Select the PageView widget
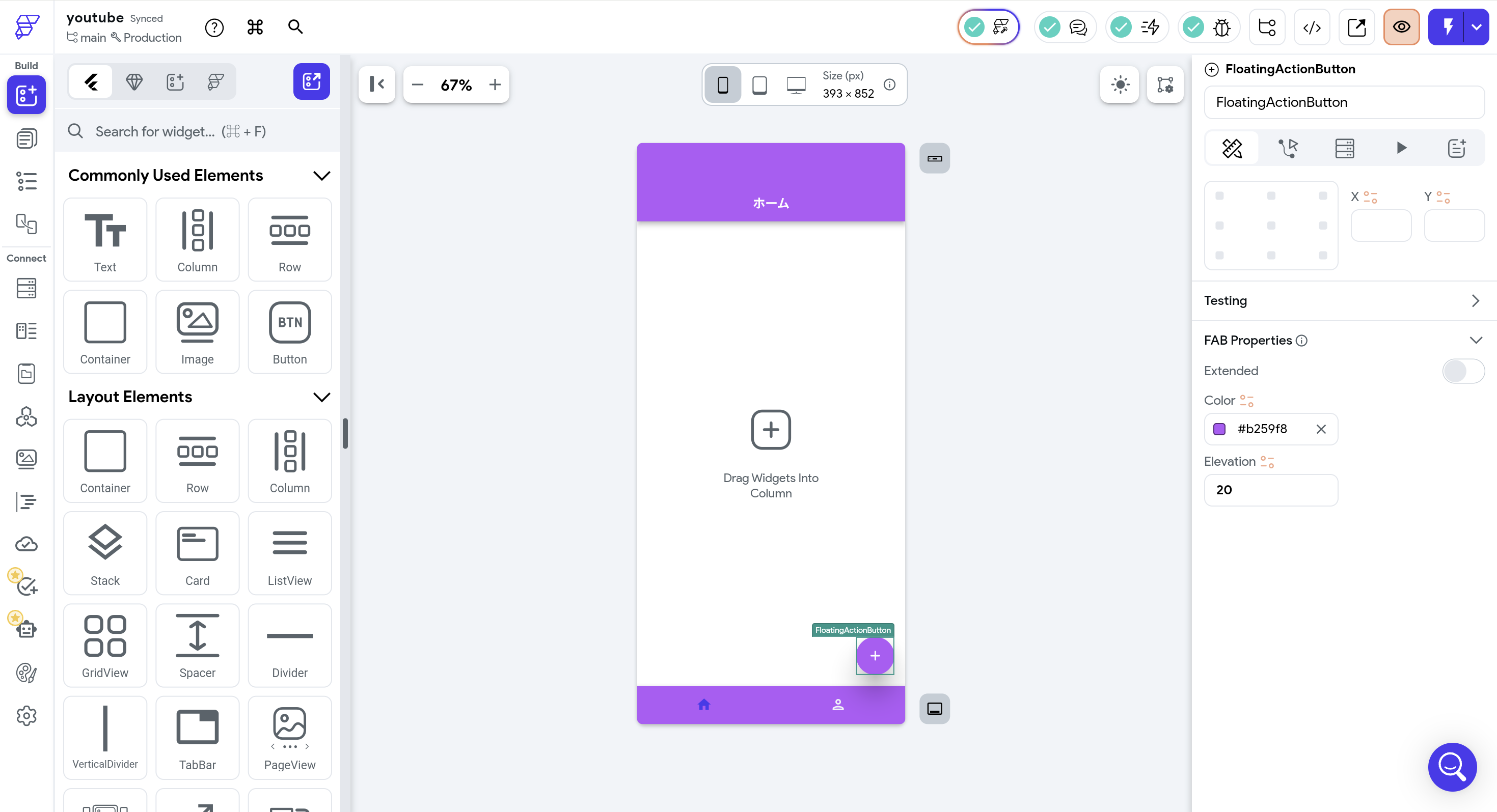This screenshot has height=812, width=1497. [289, 738]
